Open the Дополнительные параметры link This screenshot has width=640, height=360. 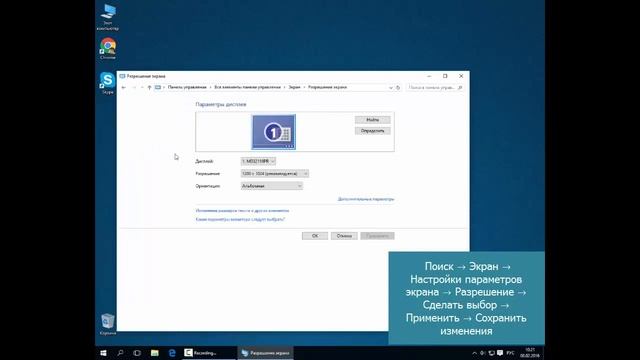[x=366, y=199]
